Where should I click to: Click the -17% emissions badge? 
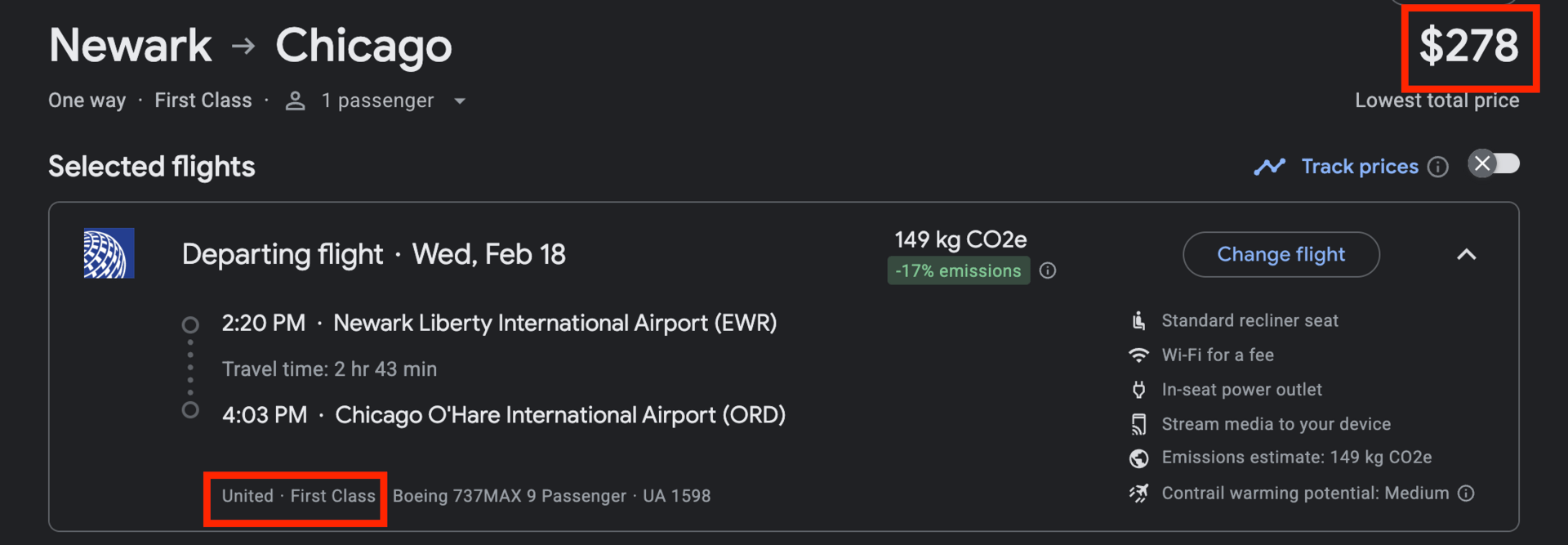[957, 270]
